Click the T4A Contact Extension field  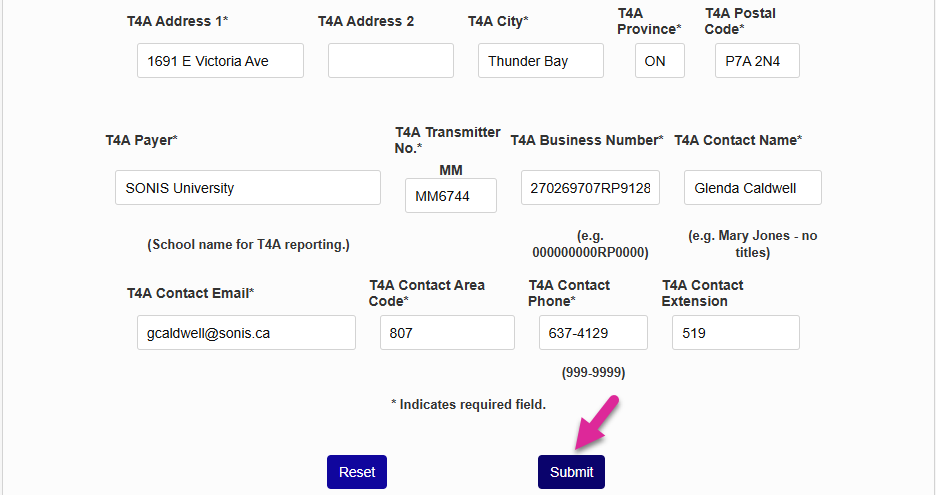735,333
